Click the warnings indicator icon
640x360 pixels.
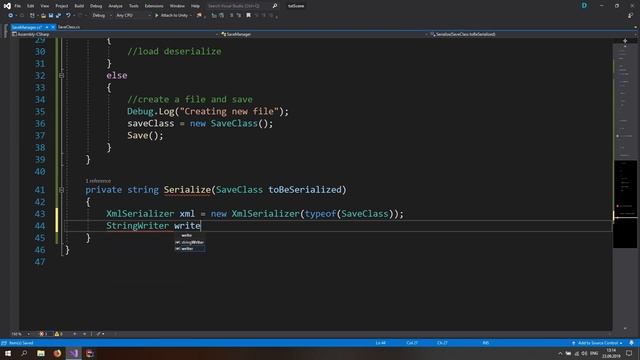point(58,334)
